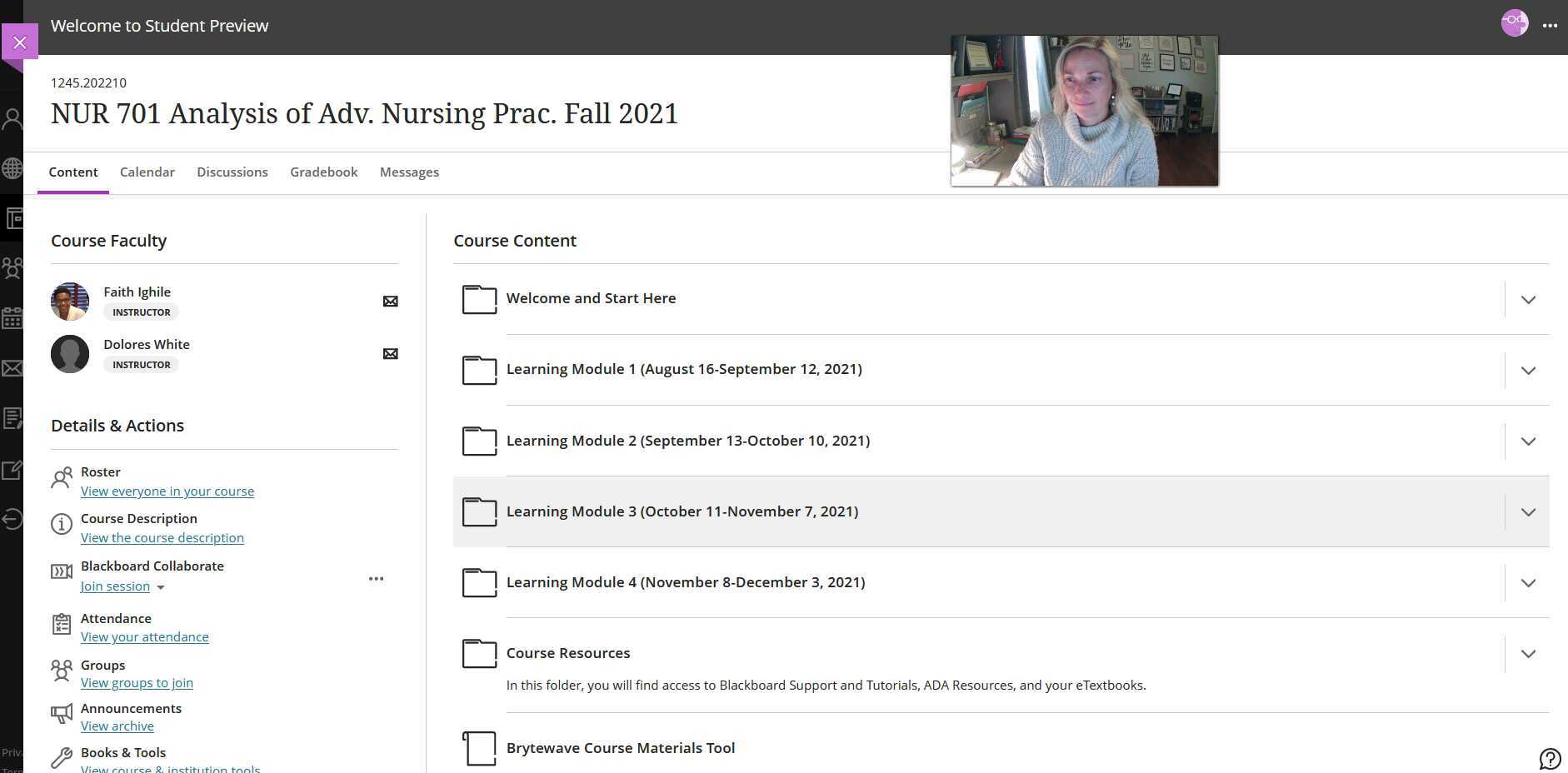Open Organizations from the left navigation
This screenshot has height=773, width=1568.
click(12, 267)
